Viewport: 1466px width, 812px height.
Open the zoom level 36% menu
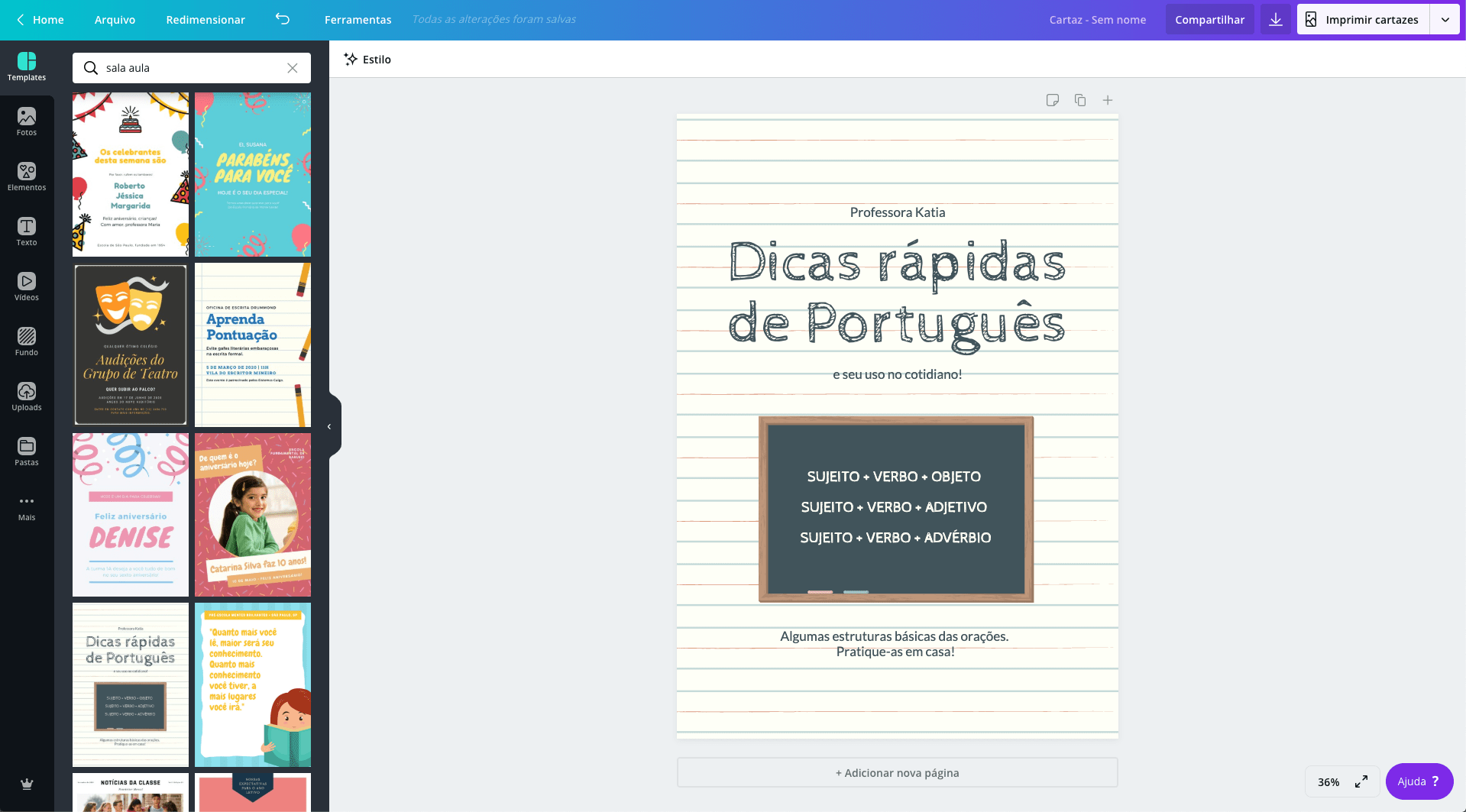(x=1328, y=782)
